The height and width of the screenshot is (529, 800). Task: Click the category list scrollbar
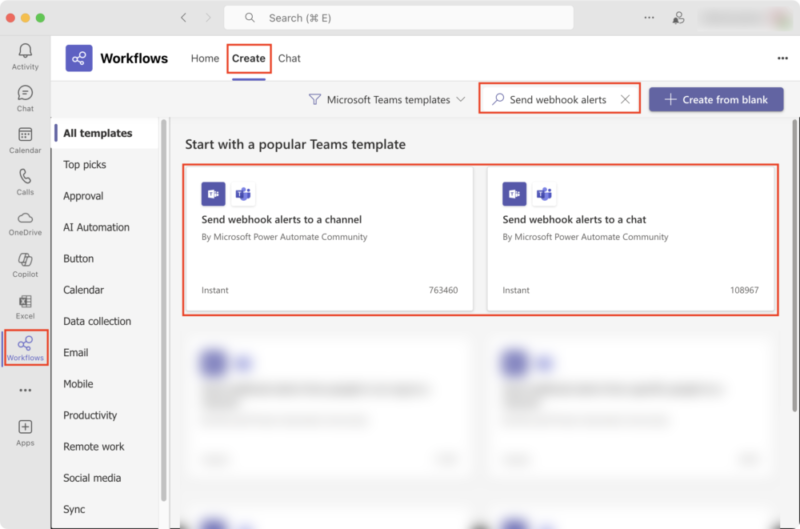tap(163, 310)
